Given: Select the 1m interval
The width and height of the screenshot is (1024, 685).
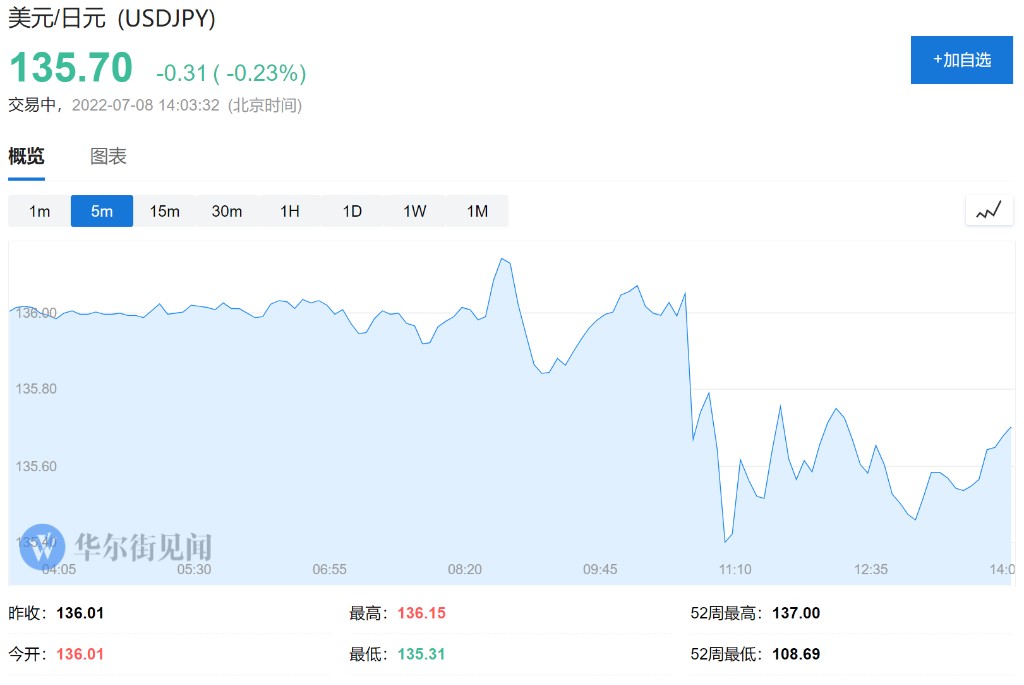Looking at the screenshot, I should [x=39, y=211].
